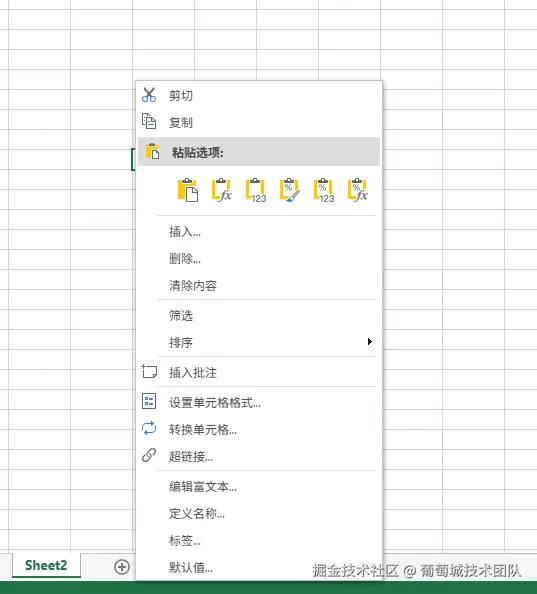Click the clipboard icon beside 粘贴选项
The width and height of the screenshot is (537, 594).
coord(152,151)
